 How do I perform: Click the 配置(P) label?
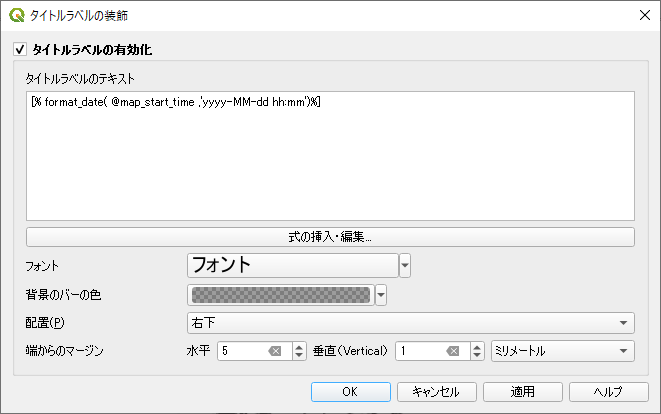(x=45, y=323)
